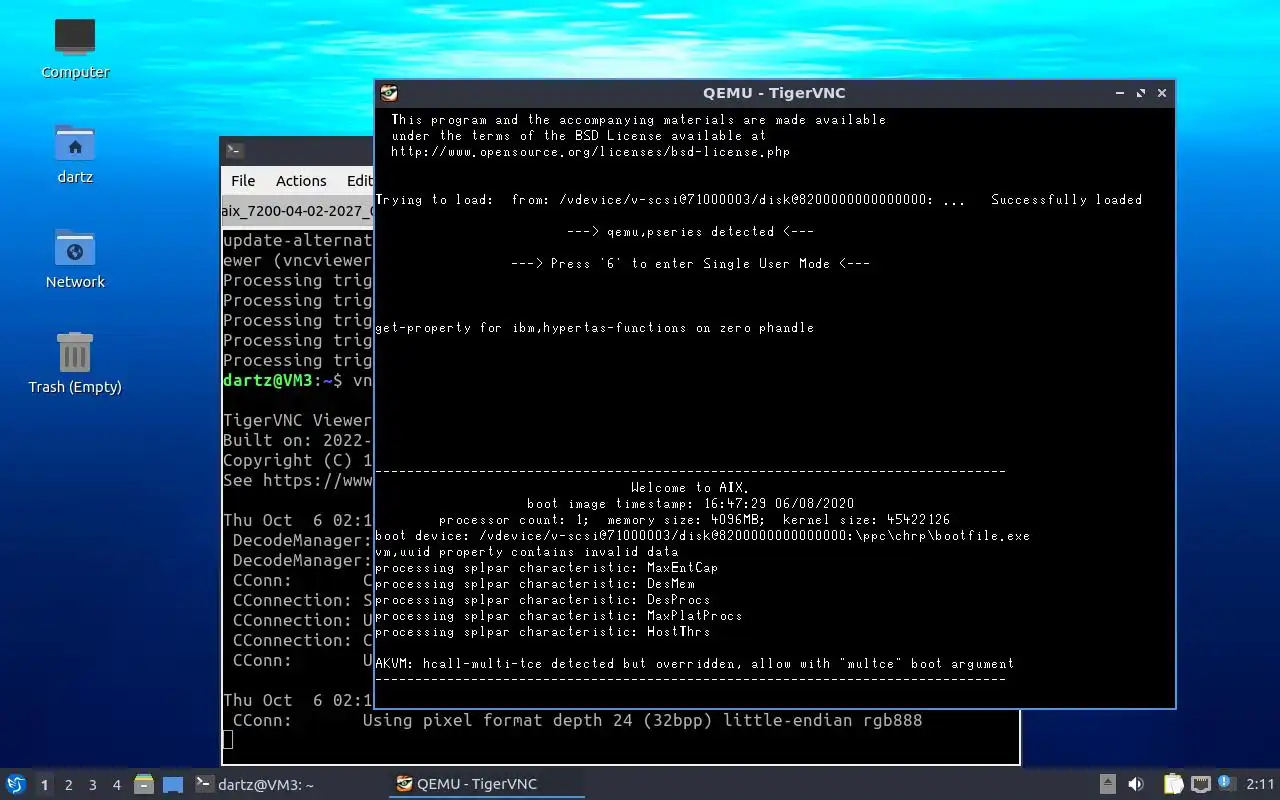Image resolution: width=1280 pixels, height=800 pixels.
Task: Click the 'boot image timestamp' line
Action: (x=690, y=504)
